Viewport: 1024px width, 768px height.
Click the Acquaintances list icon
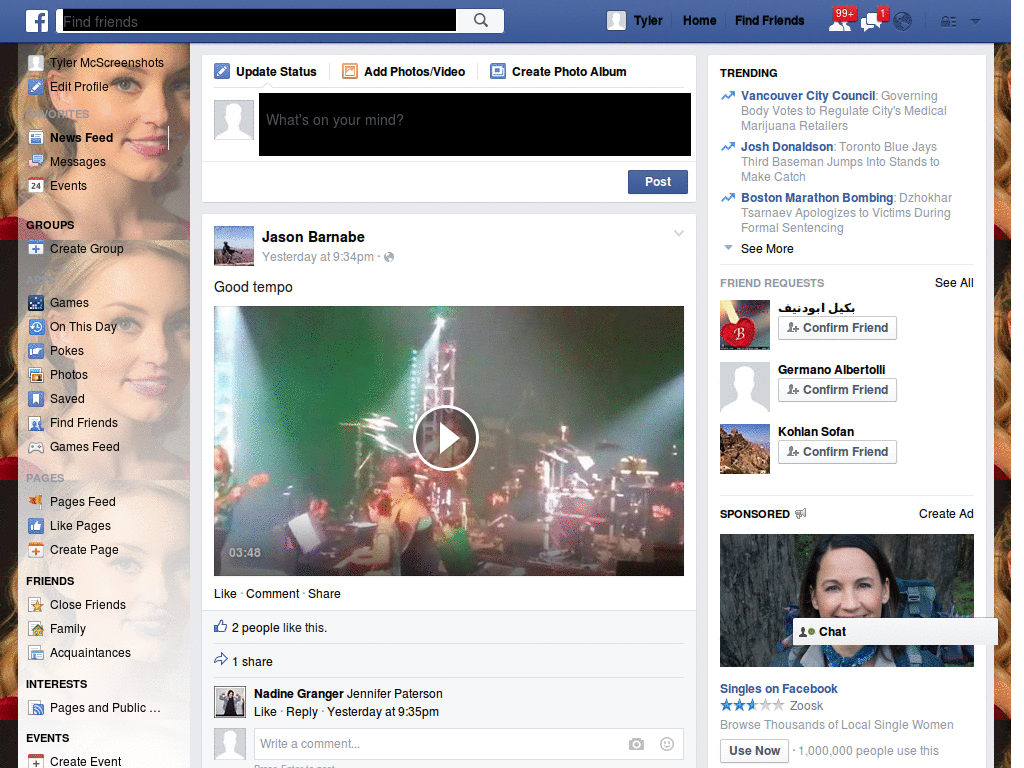tap(36, 653)
